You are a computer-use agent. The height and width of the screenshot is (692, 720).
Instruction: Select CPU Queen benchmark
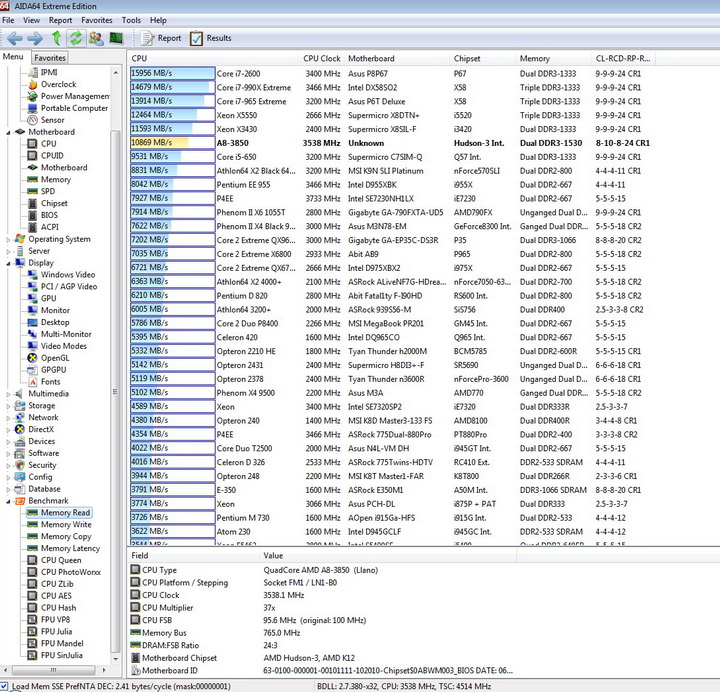click(61, 561)
